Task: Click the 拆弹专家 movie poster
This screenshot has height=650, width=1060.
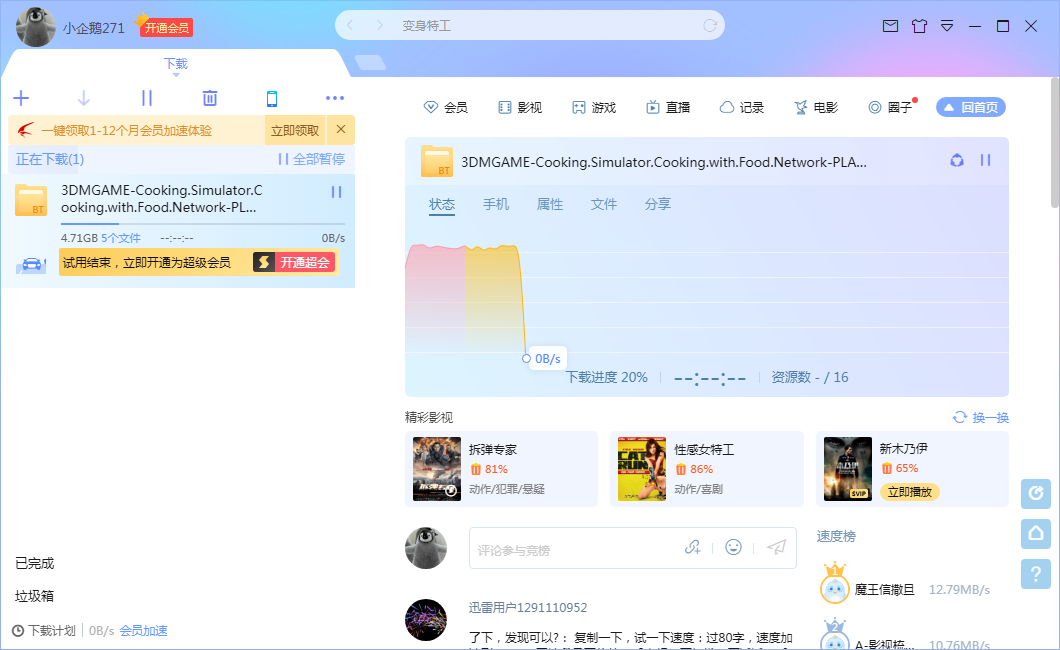Action: (x=436, y=469)
